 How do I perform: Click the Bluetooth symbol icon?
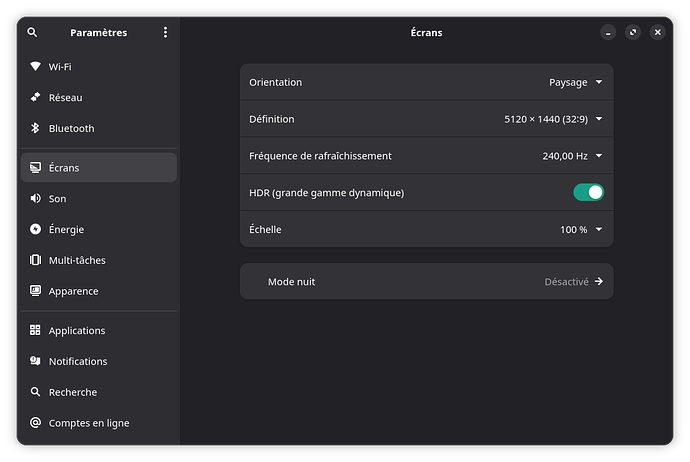tap(35, 128)
